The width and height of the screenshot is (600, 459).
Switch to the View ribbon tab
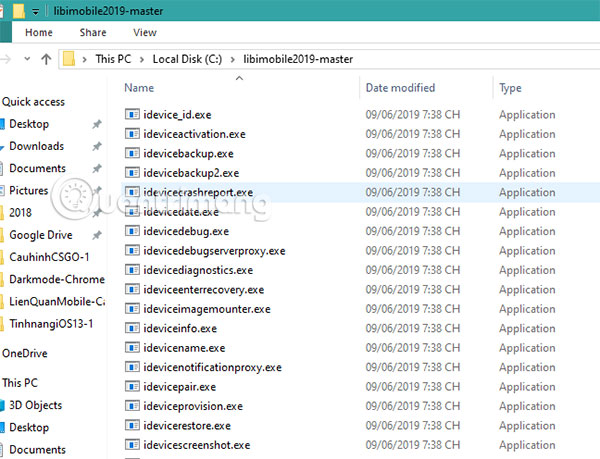click(145, 32)
